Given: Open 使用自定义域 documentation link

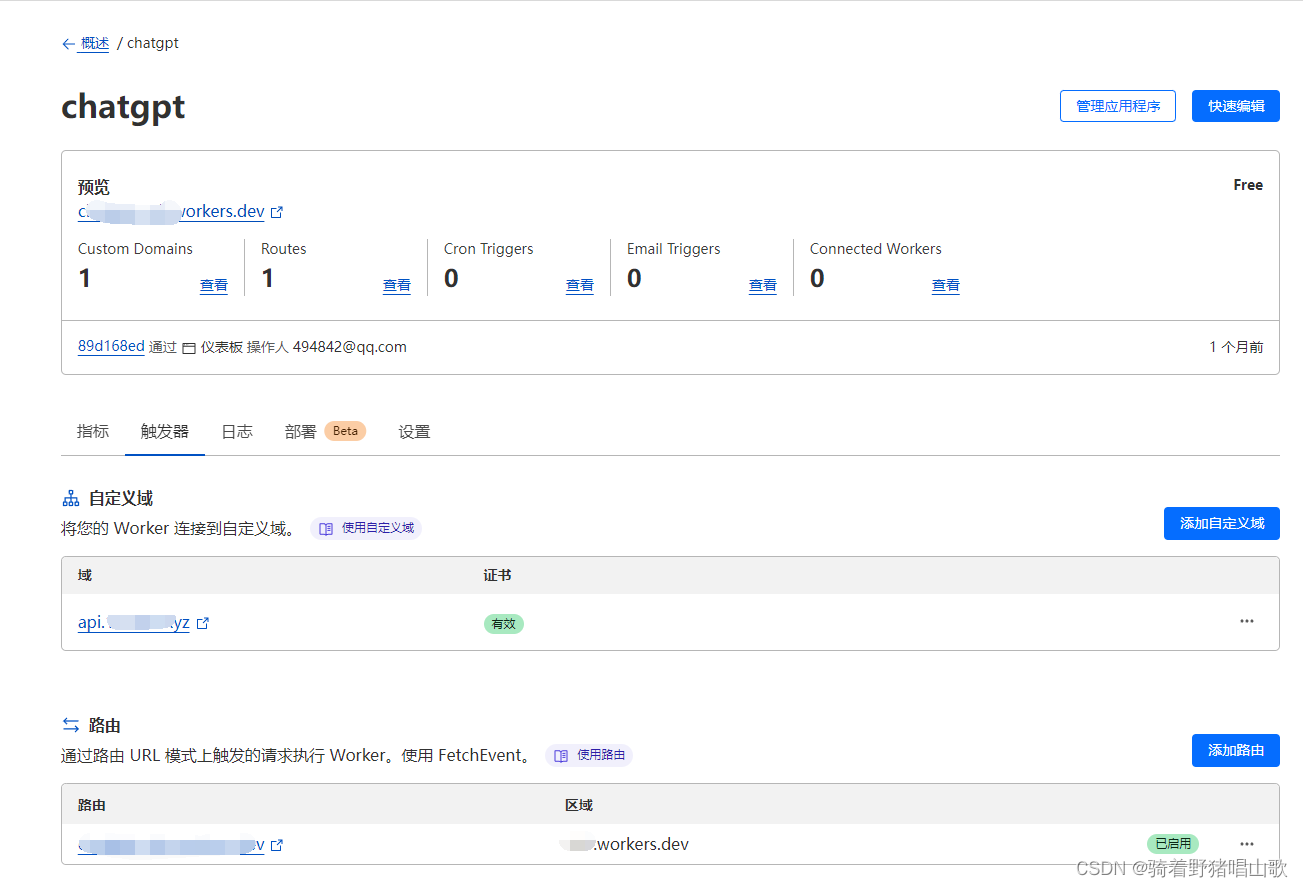Looking at the screenshot, I should click(366, 528).
